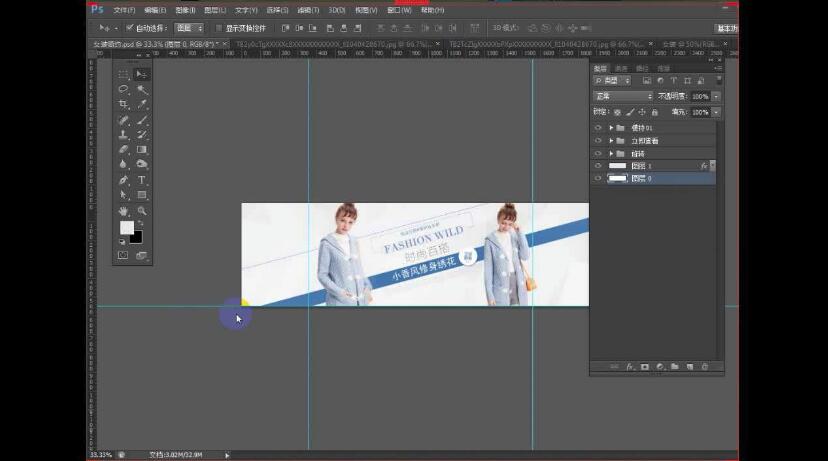This screenshot has height=461, width=828.
Task: Select the Lasso tool
Action: click(123, 89)
